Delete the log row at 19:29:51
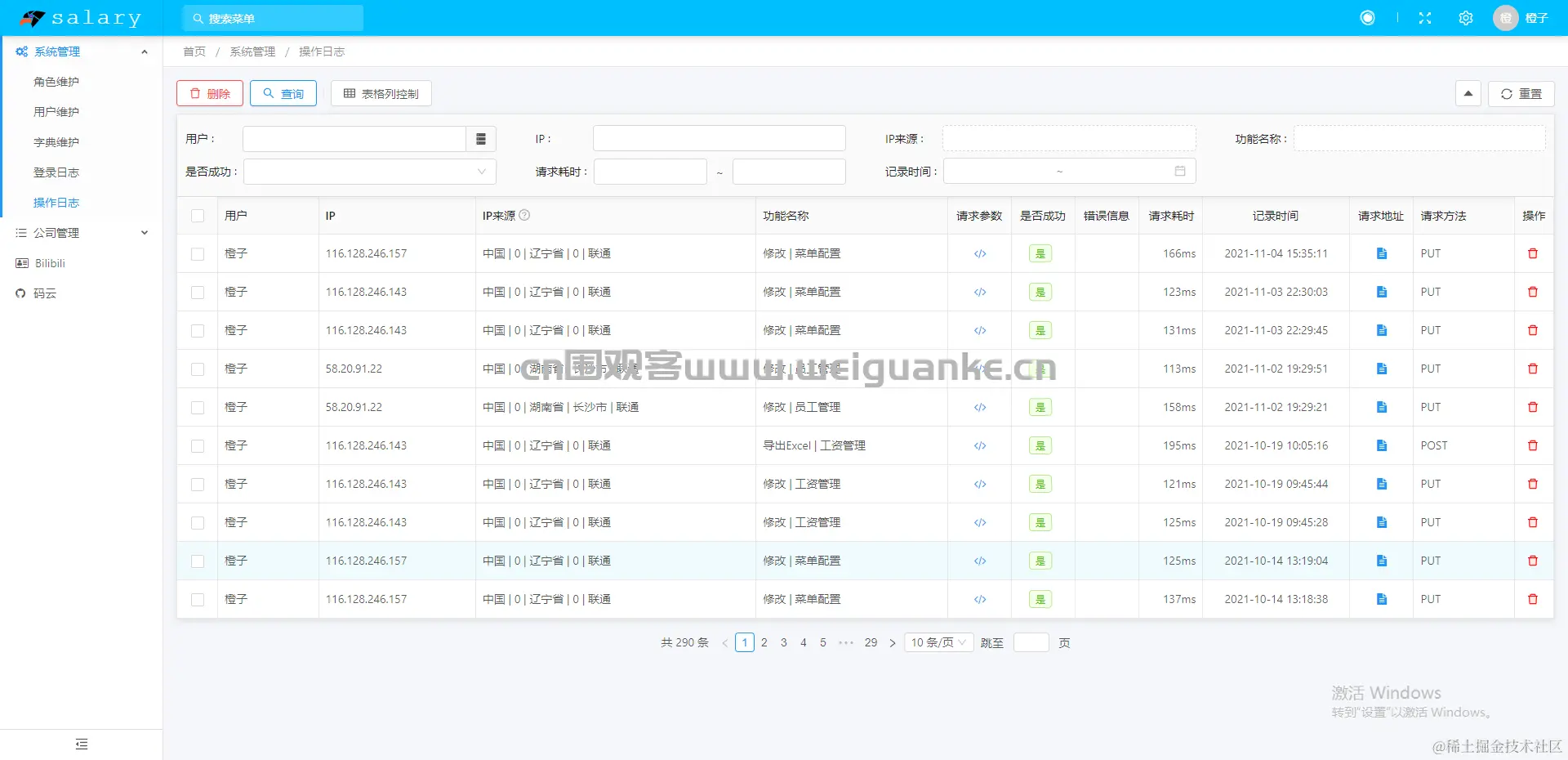This screenshot has height=760, width=1568. [x=1533, y=369]
